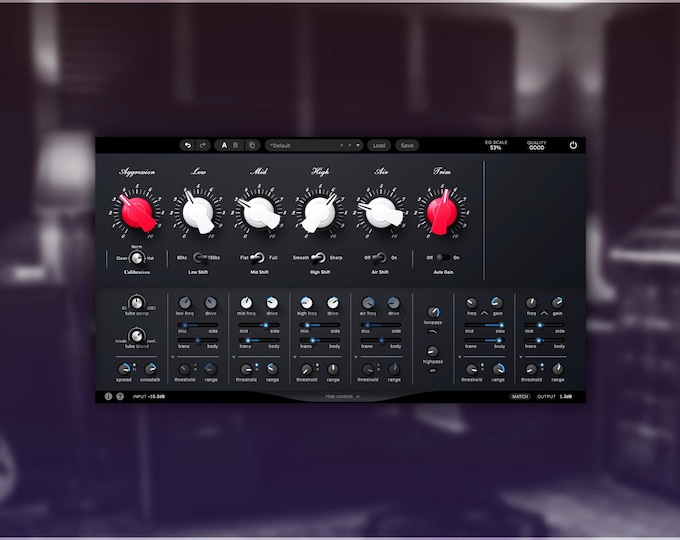Click the mid freq knob
Image resolution: width=680 pixels, height=540 pixels.
click(x=246, y=302)
